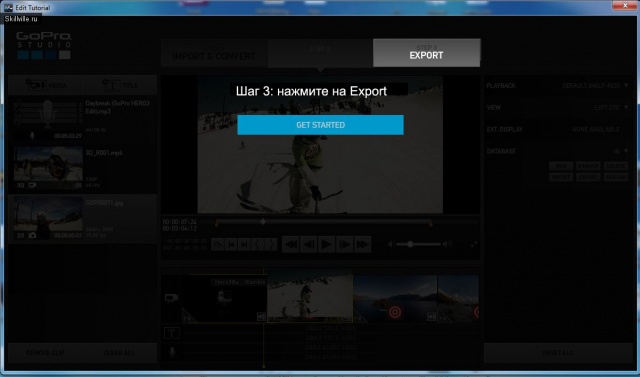Click the rewind double-arrow playback icon
Image resolution: width=640 pixels, height=377 pixels.
point(290,244)
